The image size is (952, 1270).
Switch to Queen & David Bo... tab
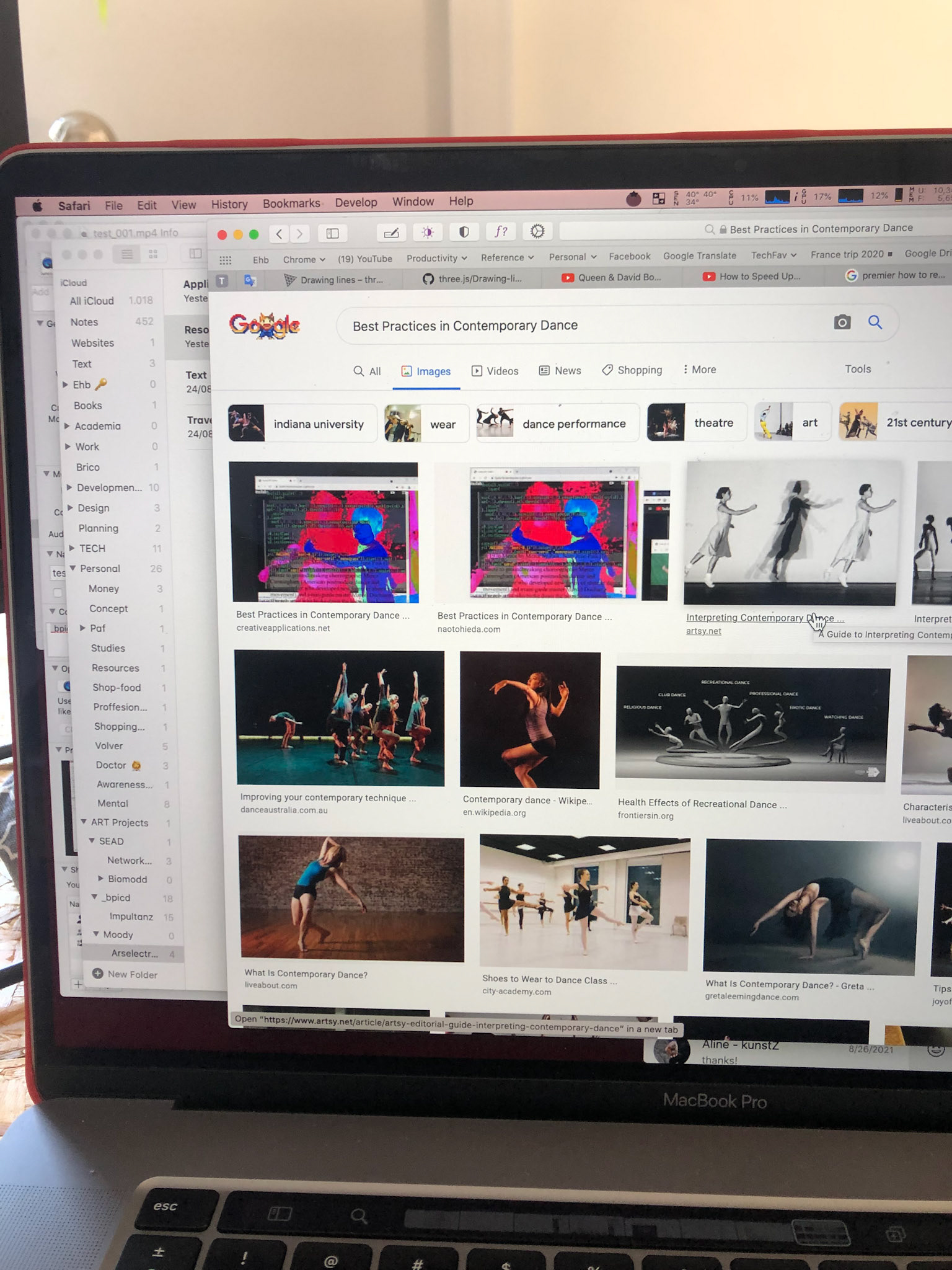click(612, 277)
